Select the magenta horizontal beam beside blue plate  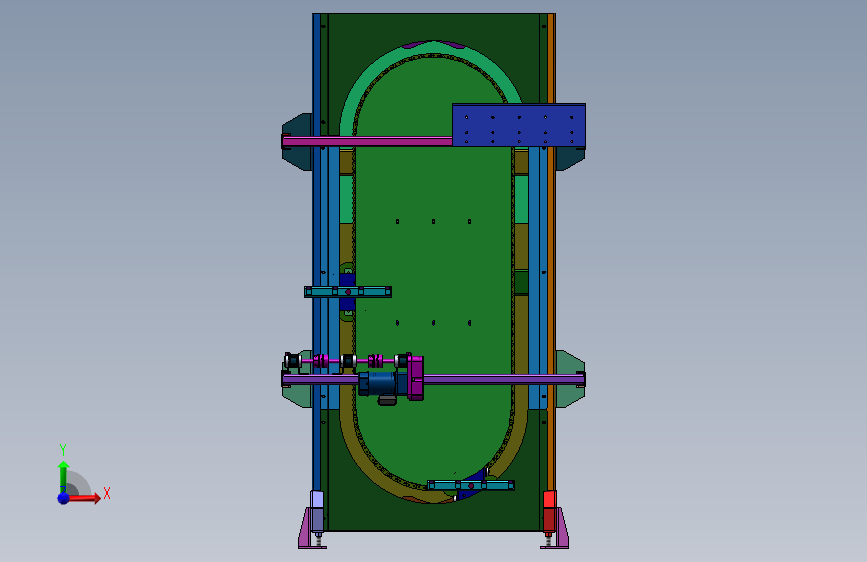pos(367,142)
